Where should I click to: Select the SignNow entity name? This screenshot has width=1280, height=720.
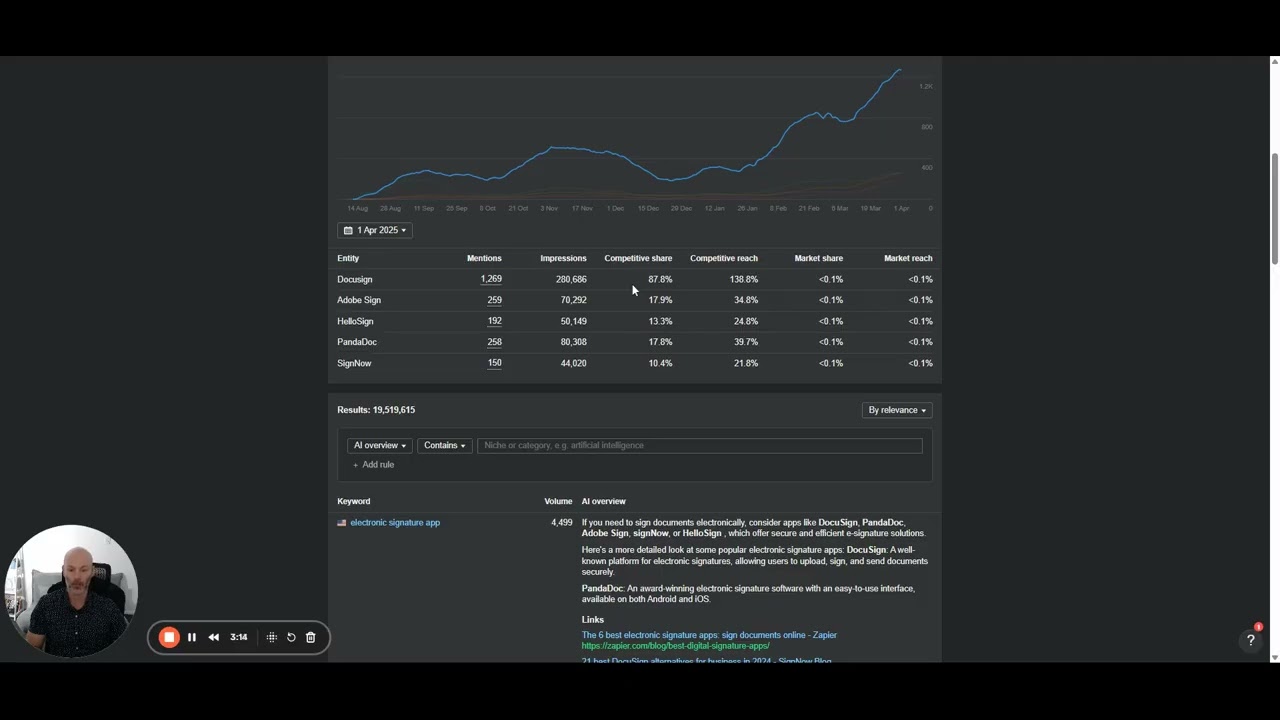[x=354, y=363]
